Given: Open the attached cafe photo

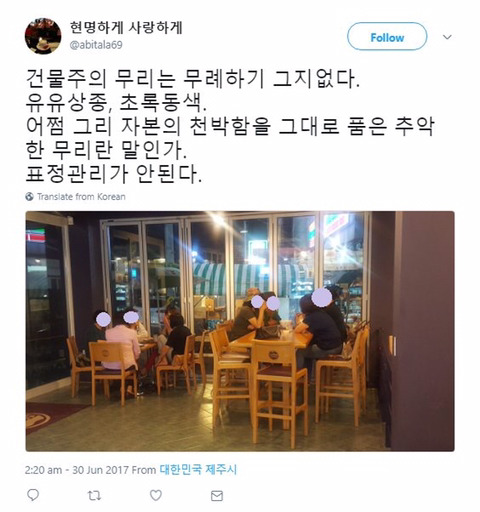Looking at the screenshot, I should [240, 331].
